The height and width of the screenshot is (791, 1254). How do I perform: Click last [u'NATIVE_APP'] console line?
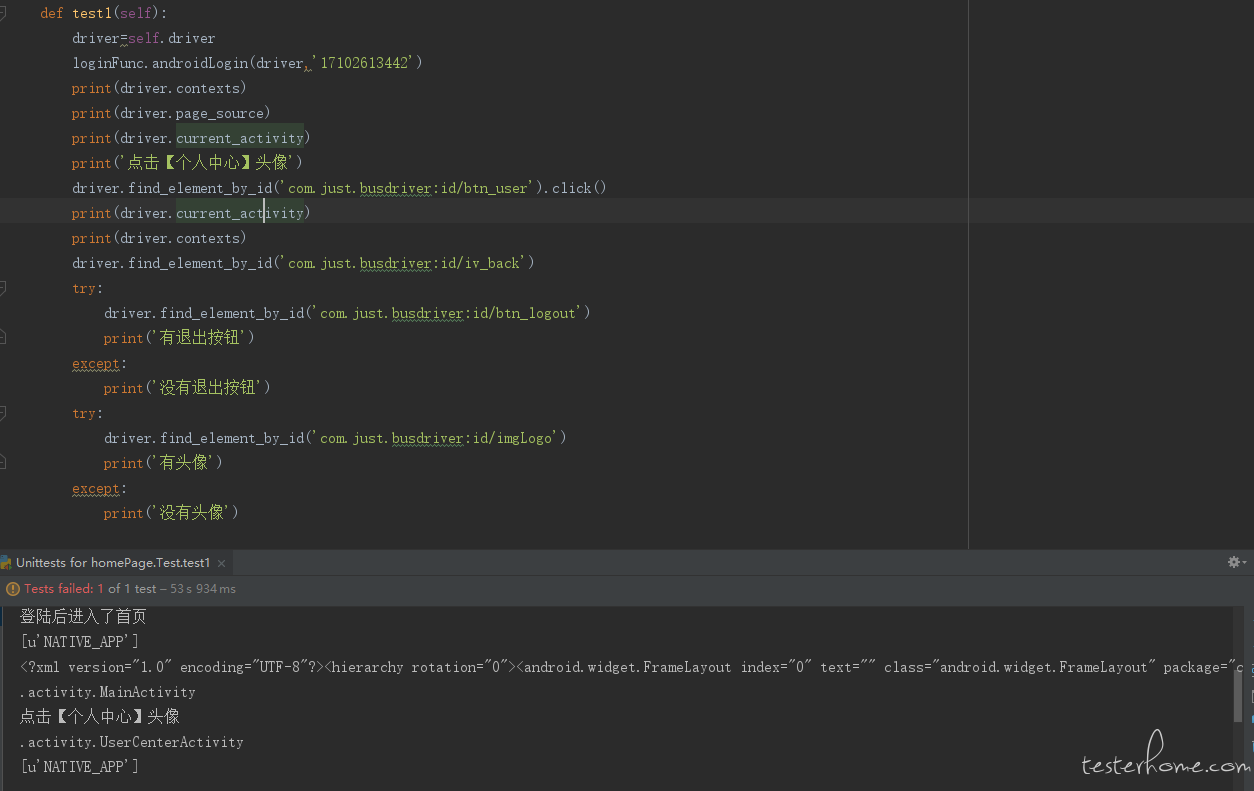79,767
